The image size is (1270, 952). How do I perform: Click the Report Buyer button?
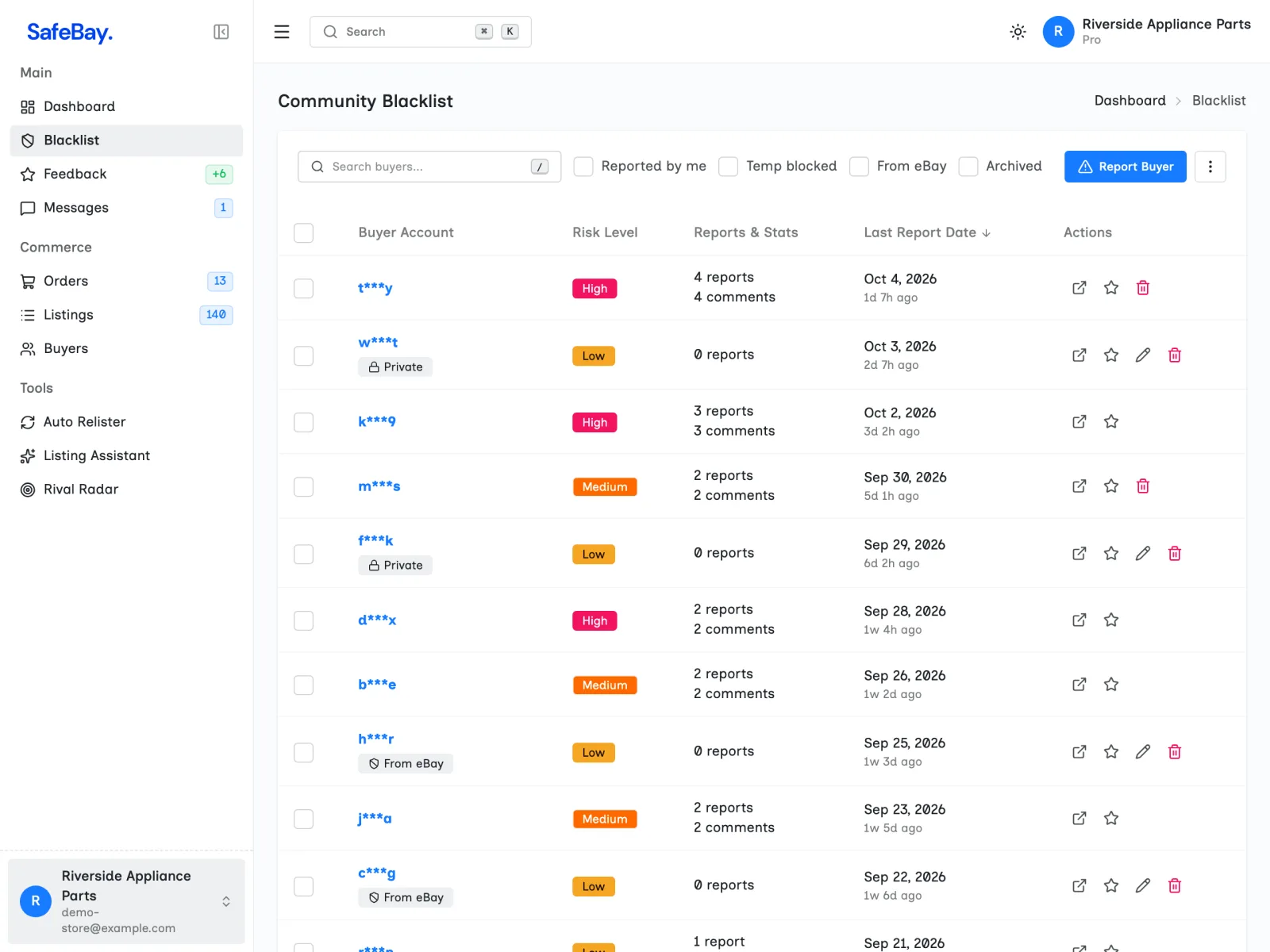click(1125, 167)
